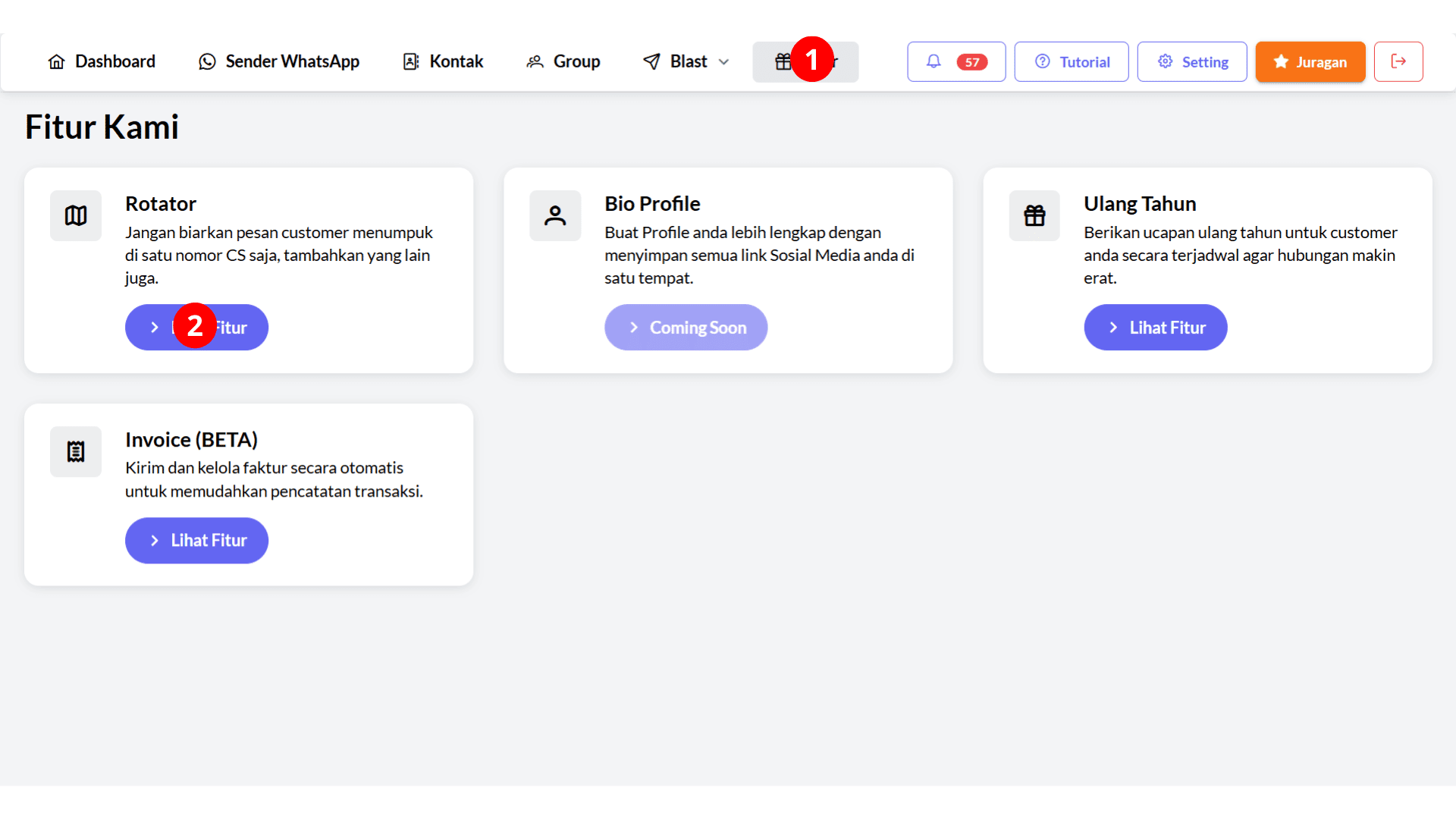Open Lihat Fitur for Rotator
The width and height of the screenshot is (1456, 819).
click(x=196, y=327)
